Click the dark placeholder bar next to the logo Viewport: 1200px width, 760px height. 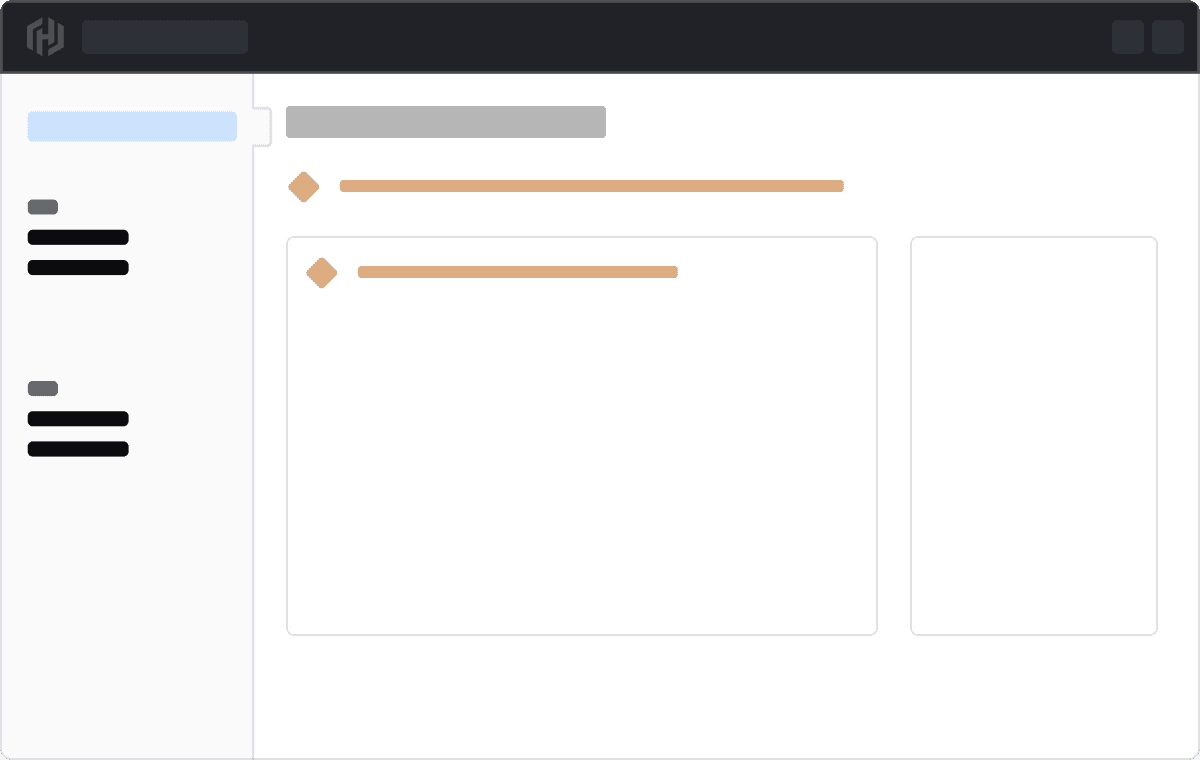pyautogui.click(x=165, y=37)
